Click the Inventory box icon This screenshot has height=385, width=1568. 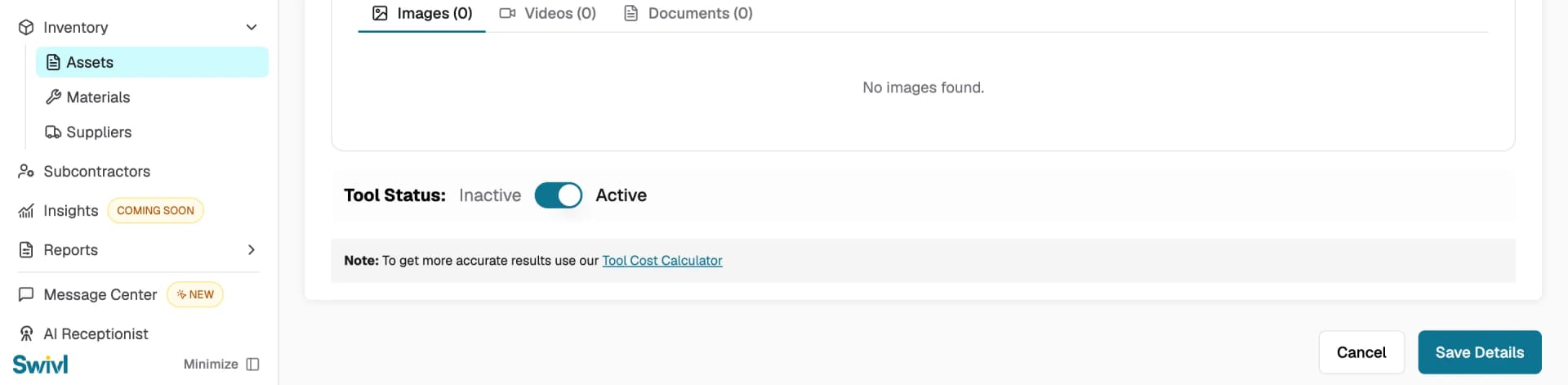coord(26,28)
